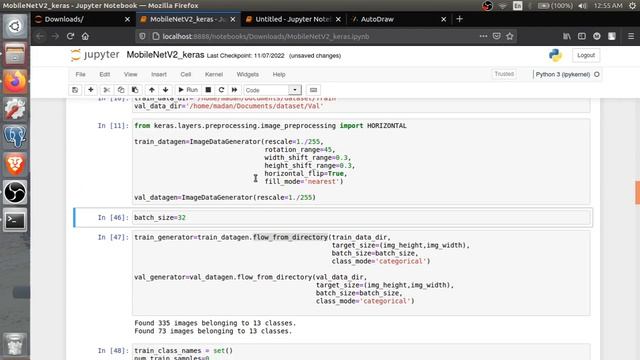Click the Trusted notebook indicator
Image resolution: width=640 pixels, height=360 pixels.
point(504,74)
